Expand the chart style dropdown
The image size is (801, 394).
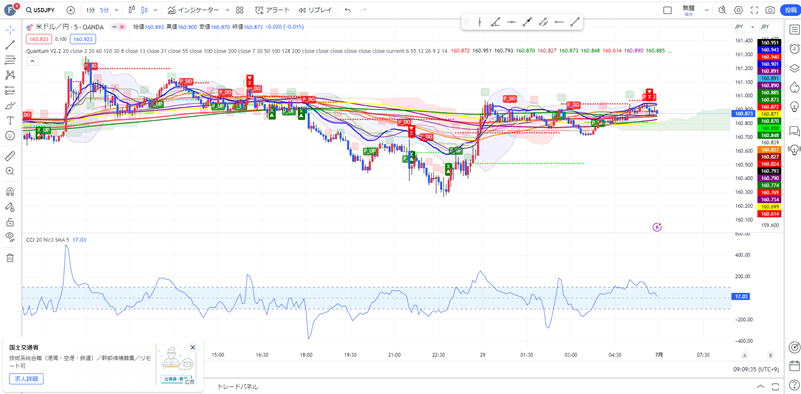tap(155, 10)
